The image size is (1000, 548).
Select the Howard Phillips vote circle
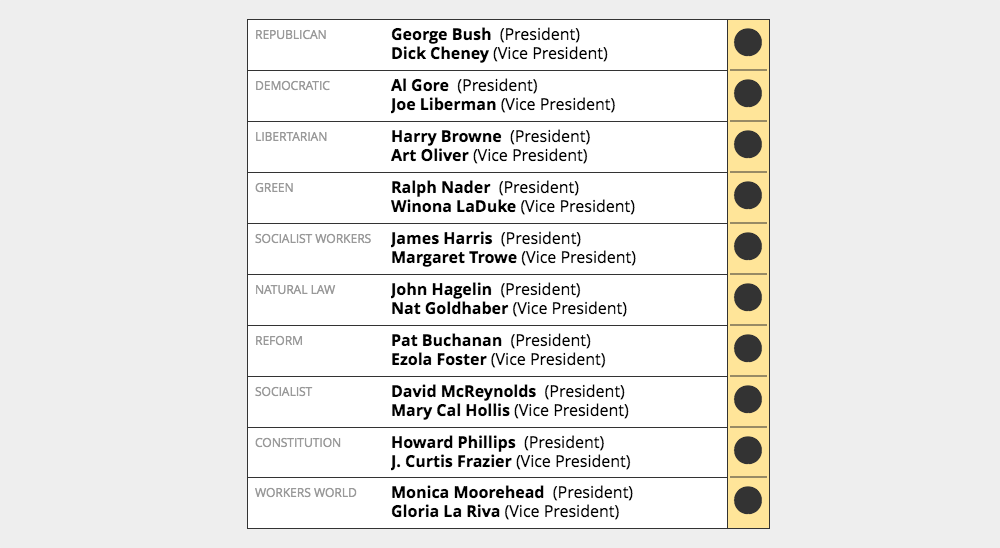748,450
